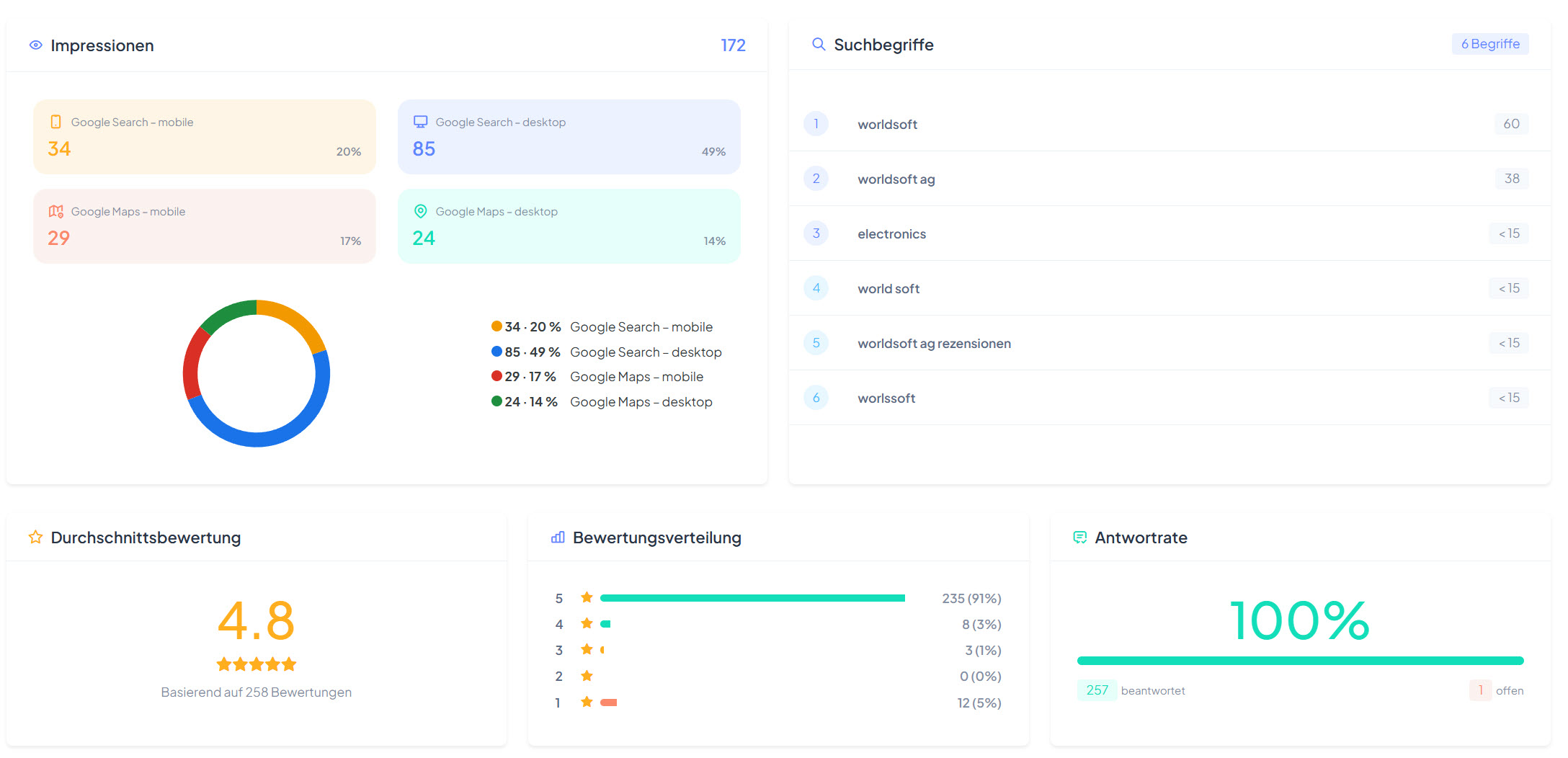Click the Antwortrate progress bar
Image resolution: width=1568 pixels, height=758 pixels.
[x=1299, y=661]
